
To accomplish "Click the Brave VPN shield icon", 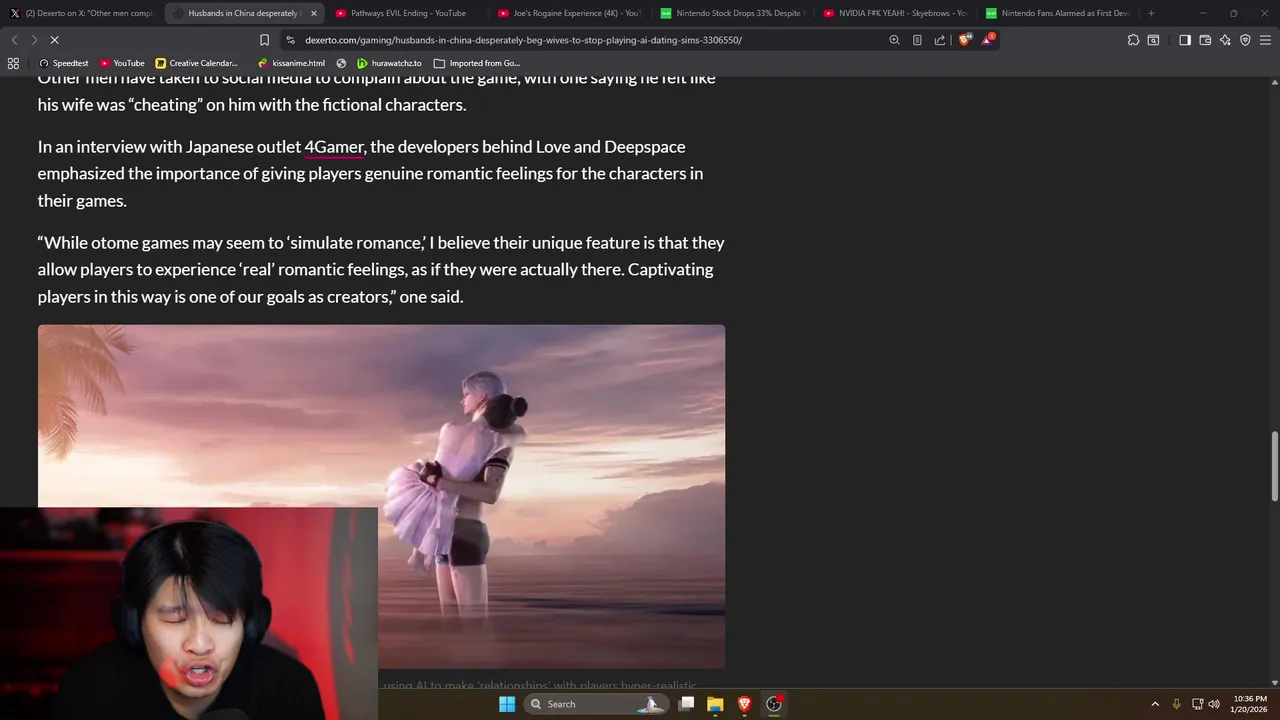I will click(1245, 40).
